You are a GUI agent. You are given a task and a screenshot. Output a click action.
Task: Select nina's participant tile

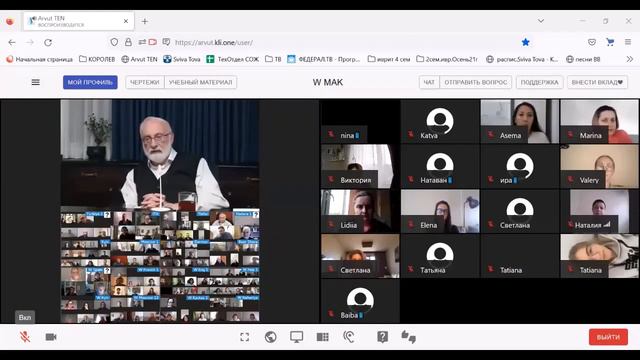pos(360,121)
